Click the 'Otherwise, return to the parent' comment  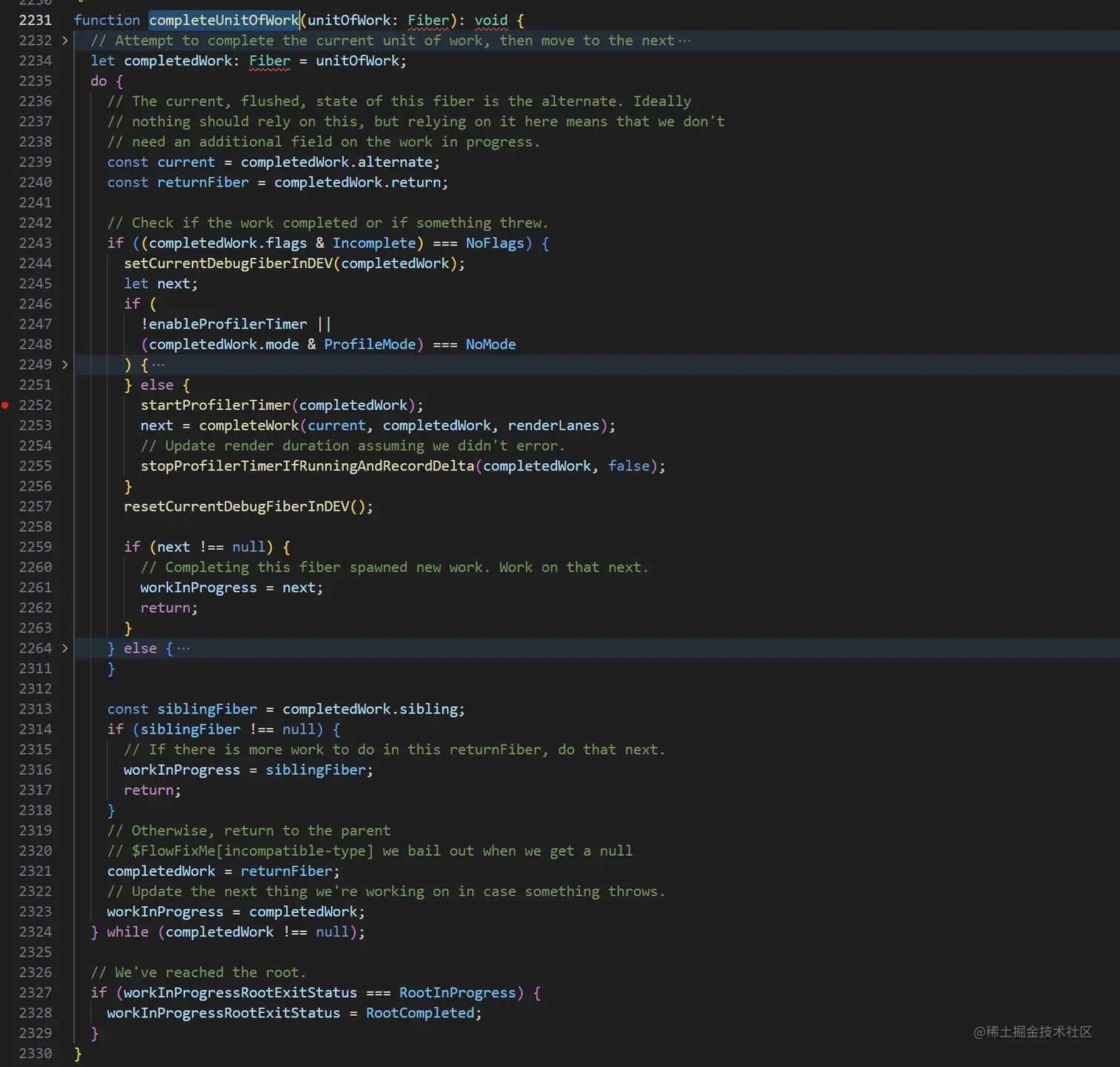click(249, 831)
